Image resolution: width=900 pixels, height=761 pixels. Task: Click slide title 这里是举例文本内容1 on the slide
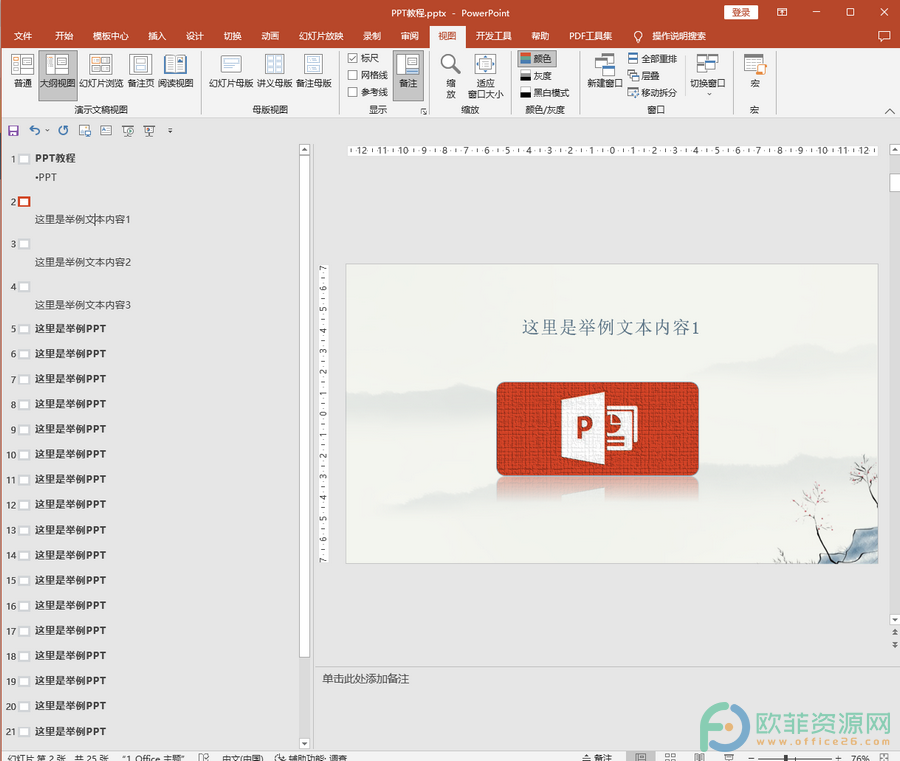(611, 328)
